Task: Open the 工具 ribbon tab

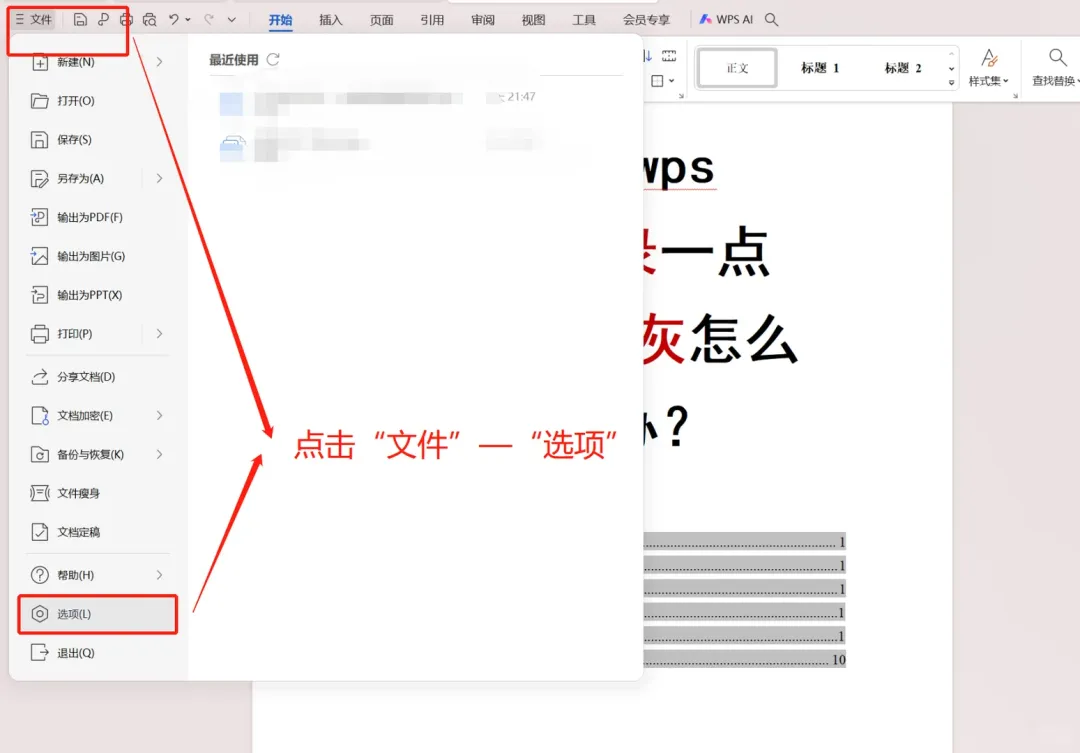Action: point(584,20)
